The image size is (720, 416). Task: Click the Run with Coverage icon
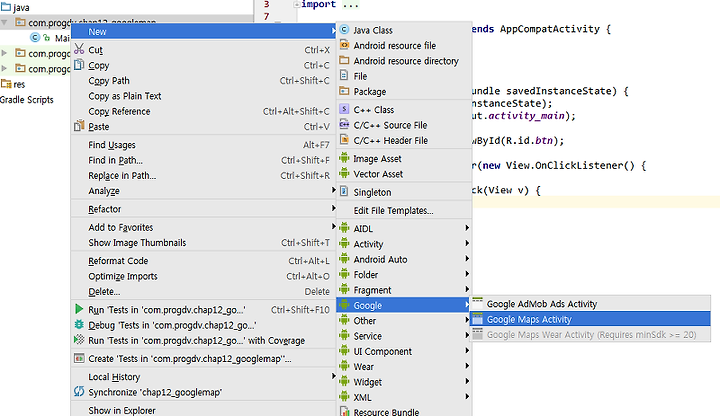79,340
